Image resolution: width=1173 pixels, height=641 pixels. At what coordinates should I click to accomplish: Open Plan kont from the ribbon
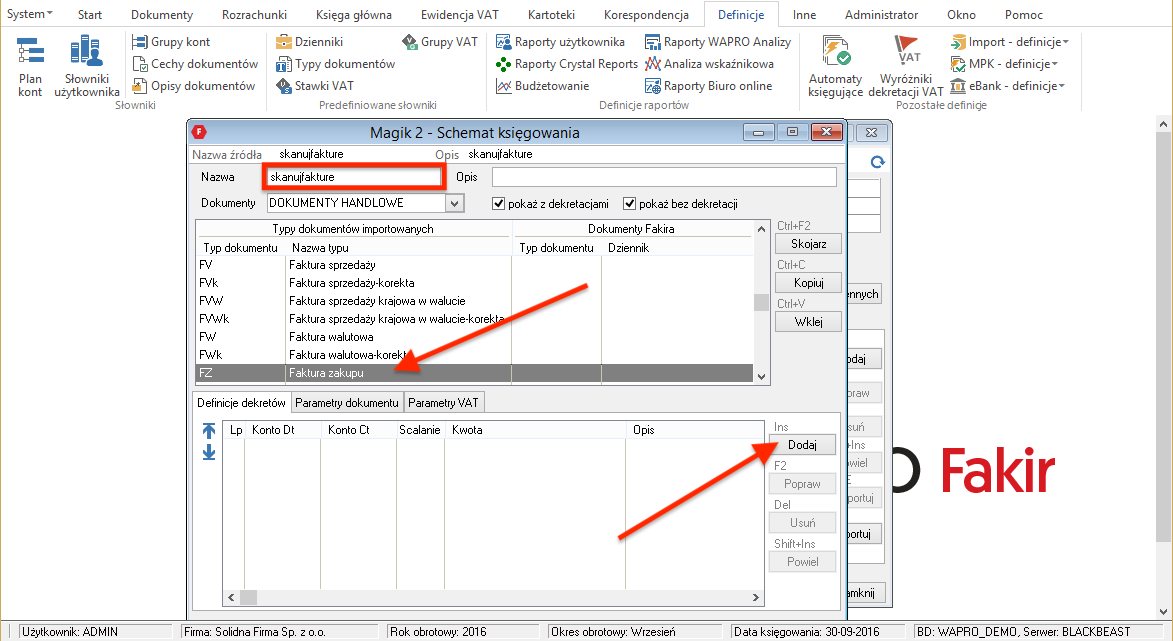click(x=30, y=66)
